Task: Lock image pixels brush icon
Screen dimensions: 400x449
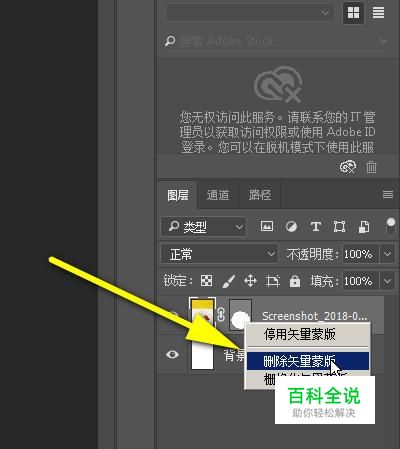Action: (x=229, y=281)
